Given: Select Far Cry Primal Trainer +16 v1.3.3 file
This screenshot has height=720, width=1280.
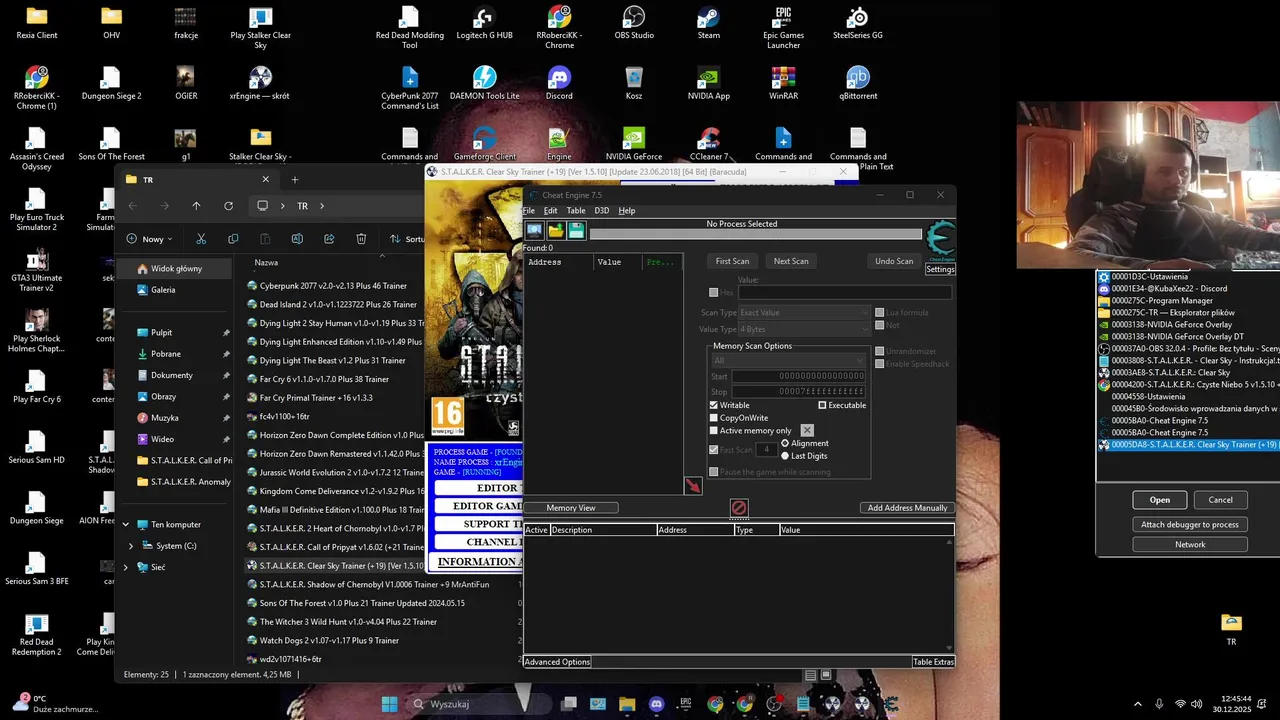Looking at the screenshot, I should click(x=316, y=398).
